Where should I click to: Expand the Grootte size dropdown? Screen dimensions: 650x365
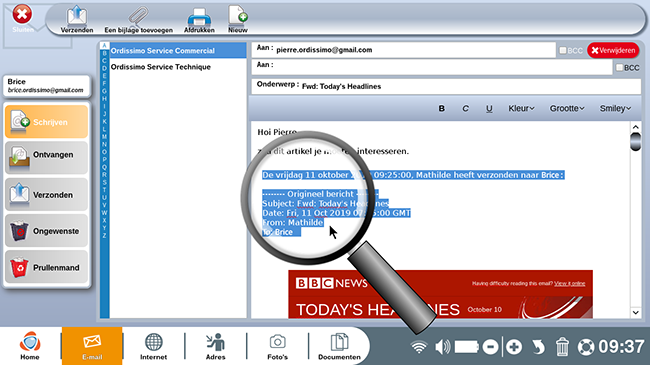click(567, 108)
